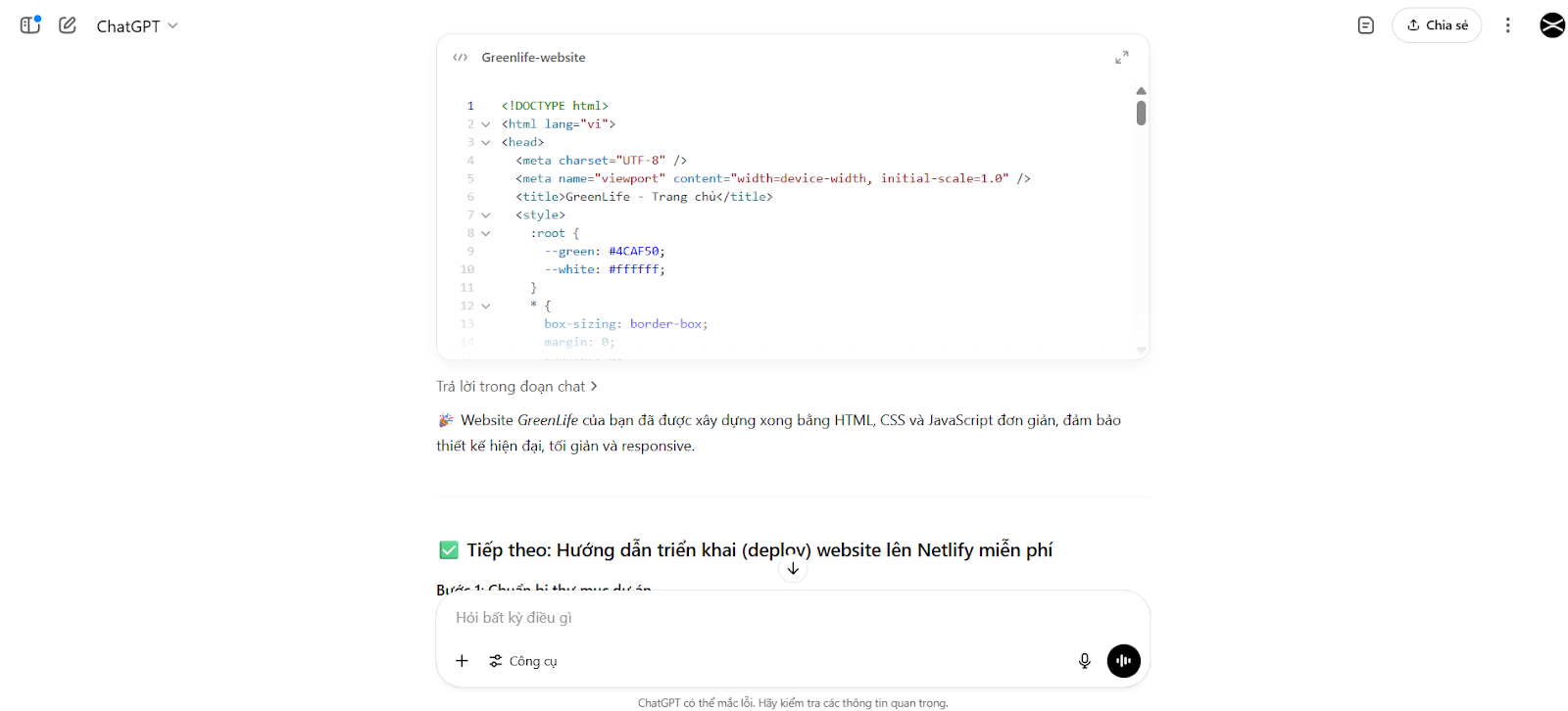Click the green check emoji before Tiếp theo
The image size is (1568, 711).
click(449, 550)
